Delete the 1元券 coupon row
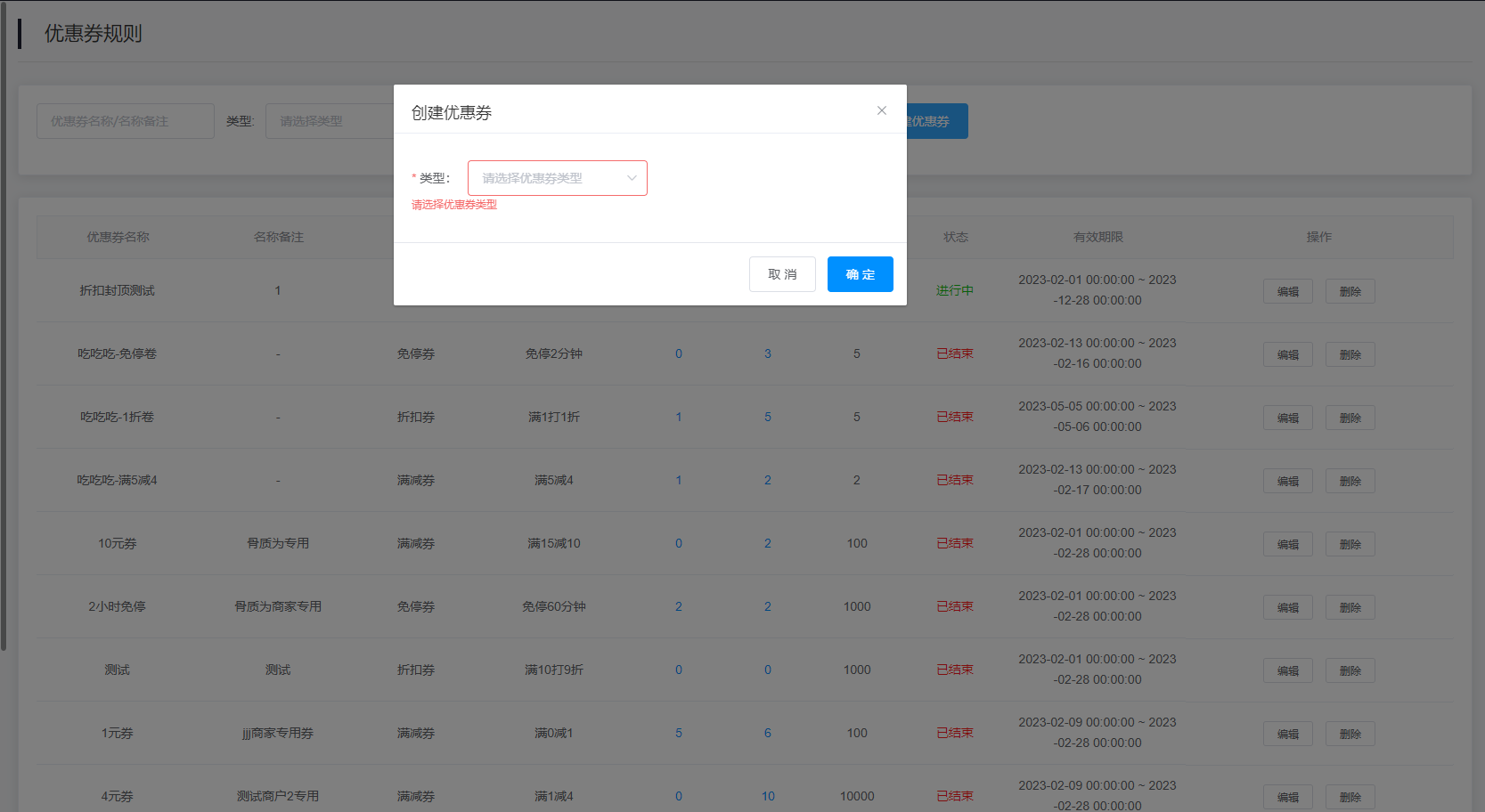This screenshot has height=812, width=1485. pos(1350,734)
